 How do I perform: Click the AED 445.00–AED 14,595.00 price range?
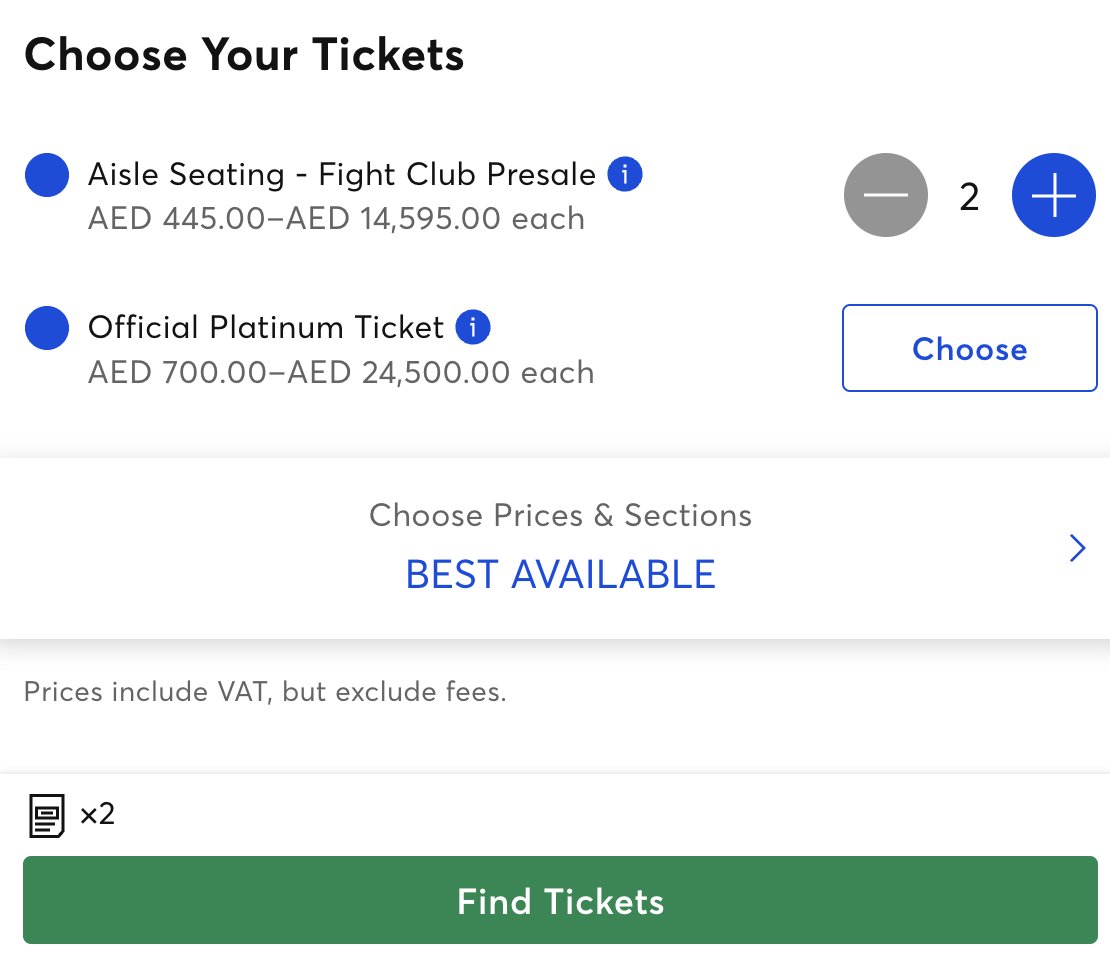coord(336,218)
